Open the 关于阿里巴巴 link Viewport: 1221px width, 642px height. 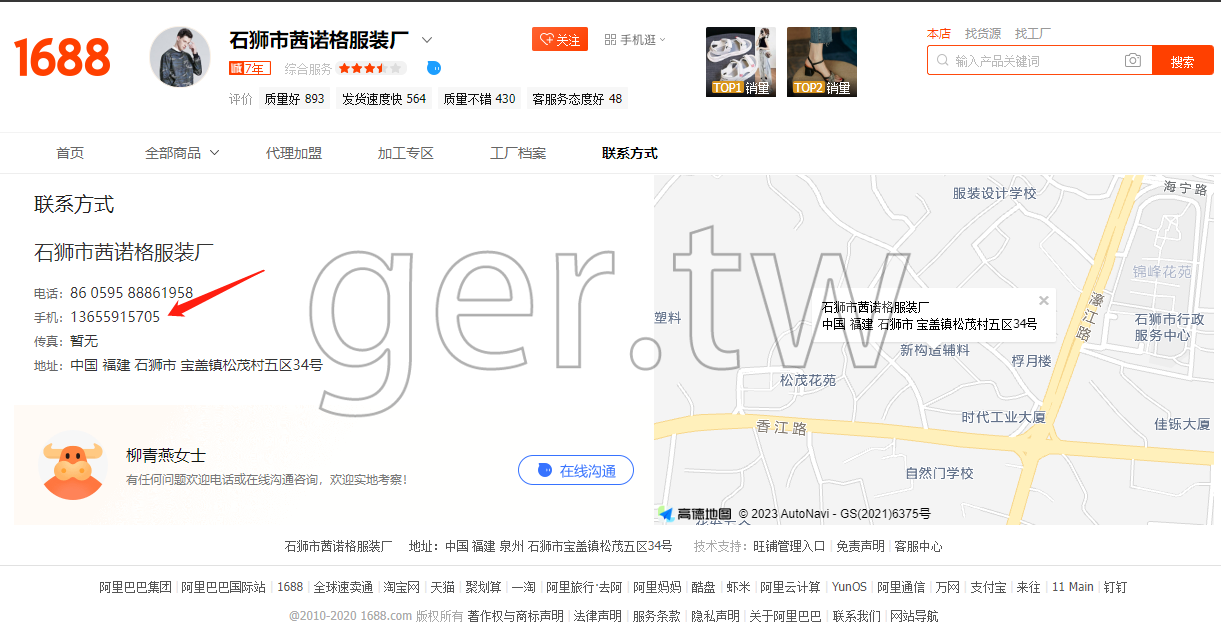click(x=785, y=616)
